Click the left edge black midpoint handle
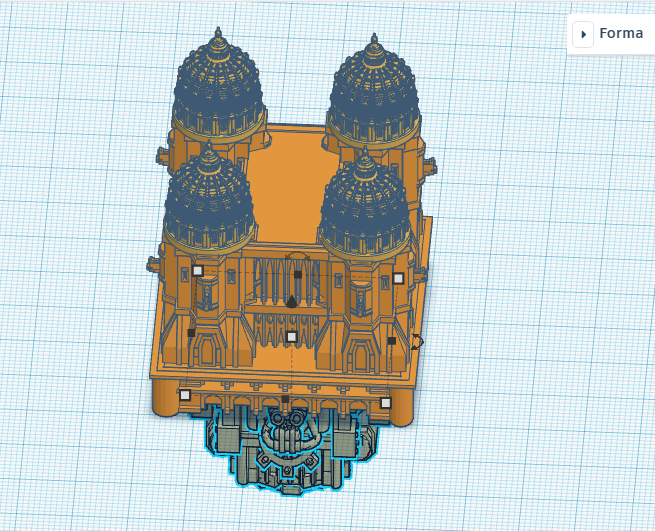The image size is (655, 531). (x=191, y=332)
